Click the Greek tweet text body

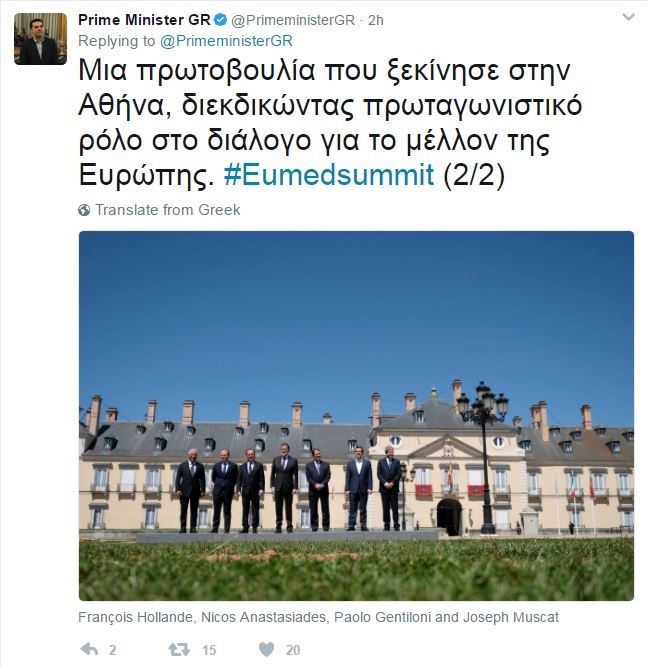[330, 123]
